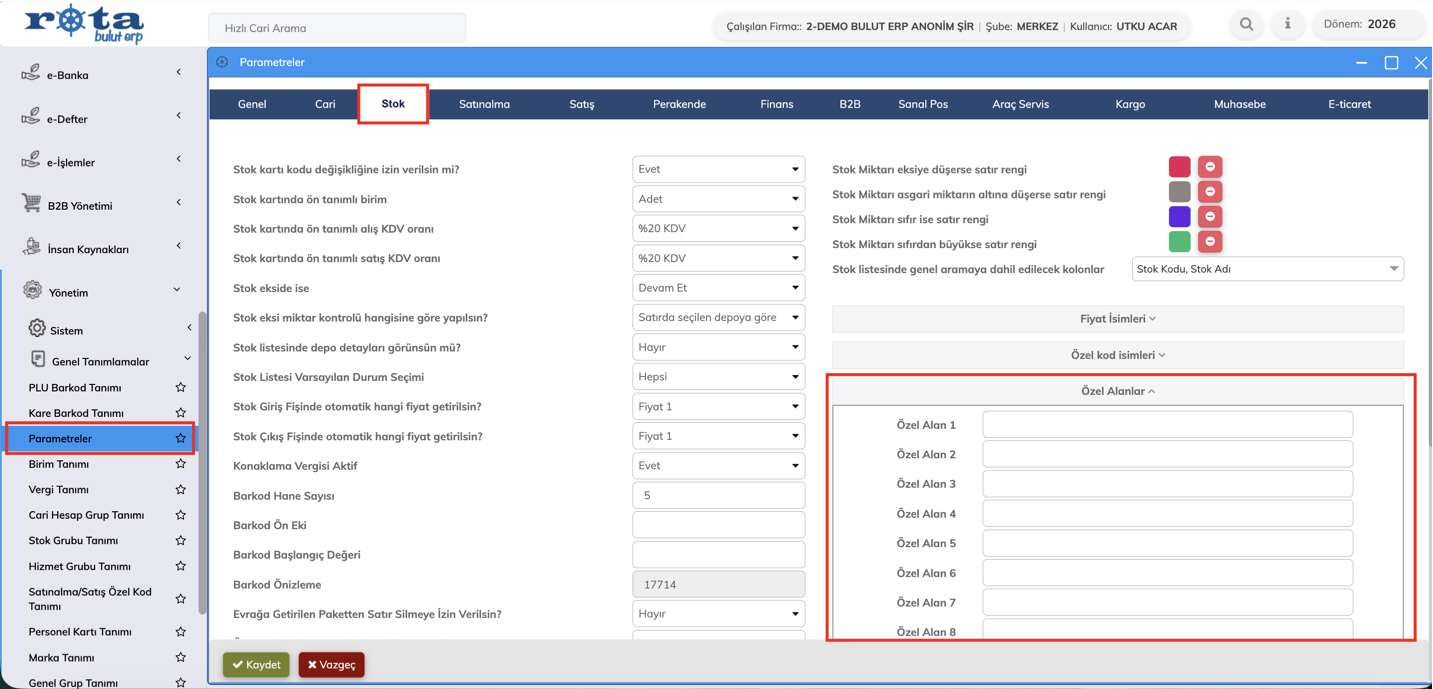Screen dimensions: 1433x689
Task: Click the Vazgeç button
Action: point(331,665)
